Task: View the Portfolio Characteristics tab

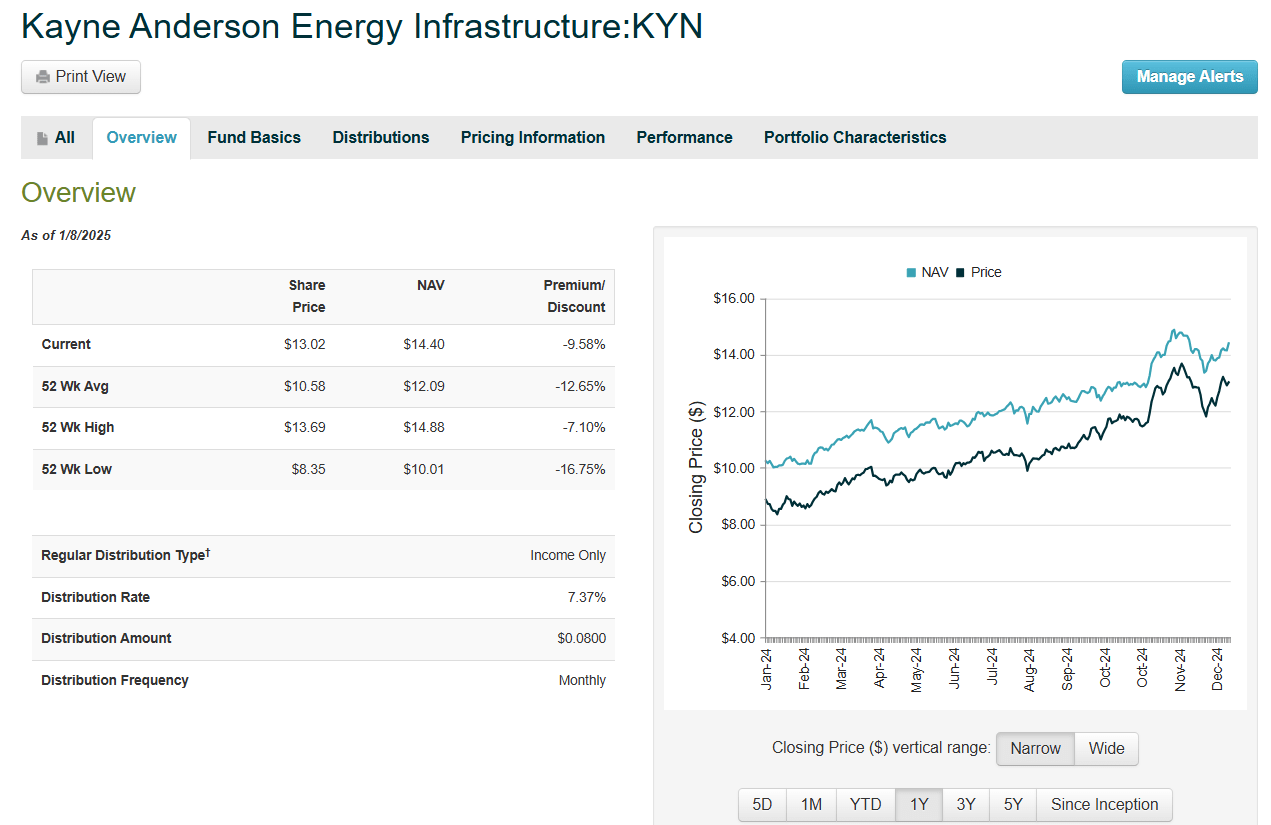Action: click(x=853, y=137)
